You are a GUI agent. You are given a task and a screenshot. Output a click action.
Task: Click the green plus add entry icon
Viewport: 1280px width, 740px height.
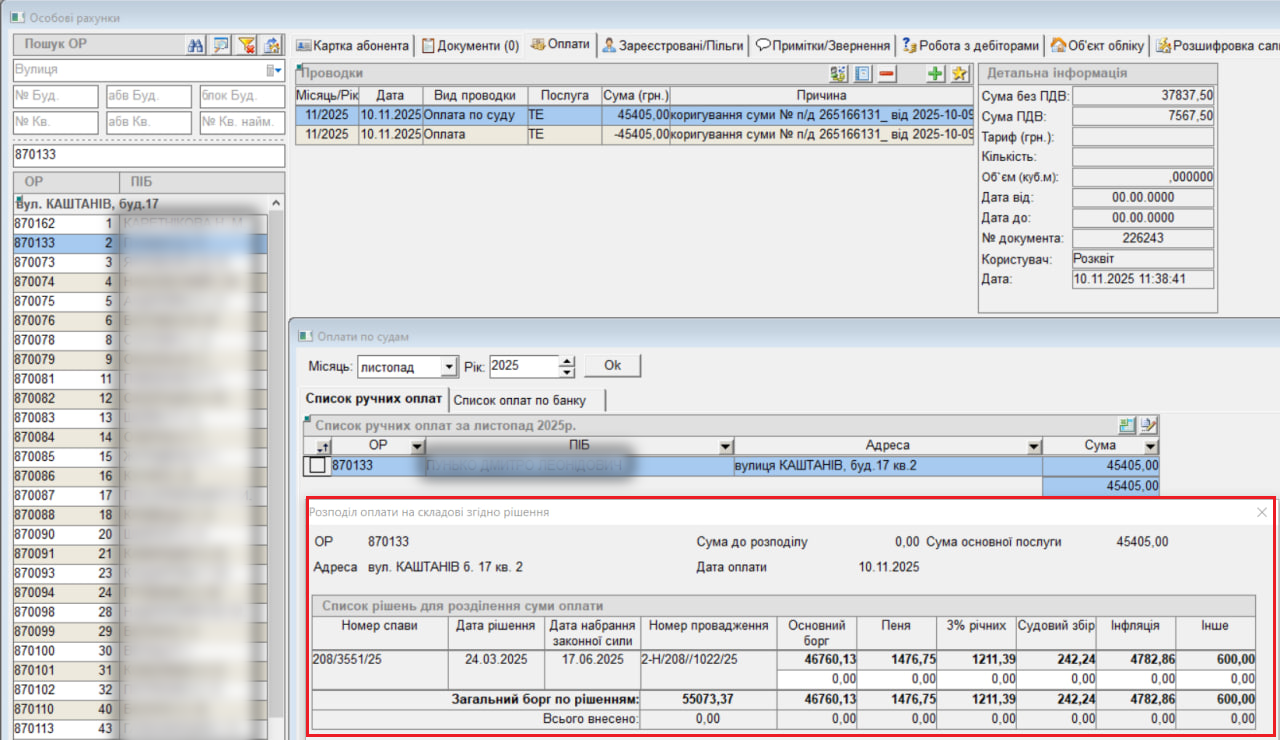[936, 74]
